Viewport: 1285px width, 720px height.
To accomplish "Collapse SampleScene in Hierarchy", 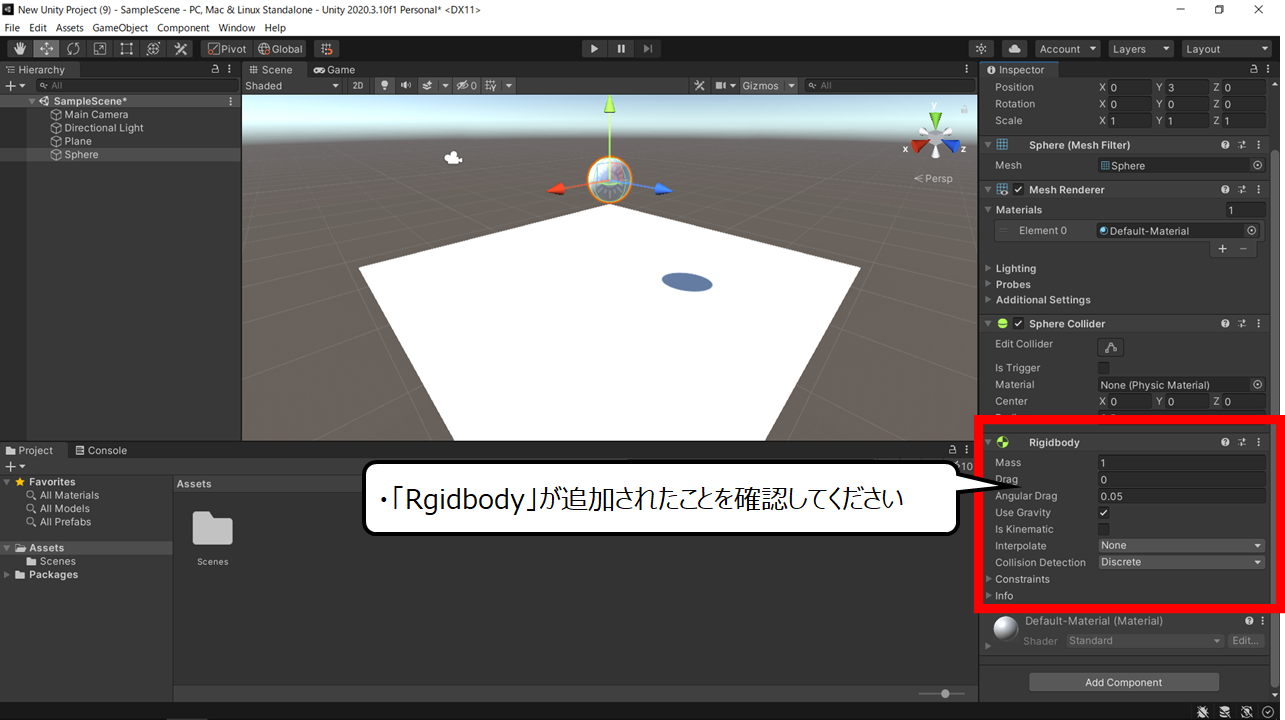I will point(32,101).
